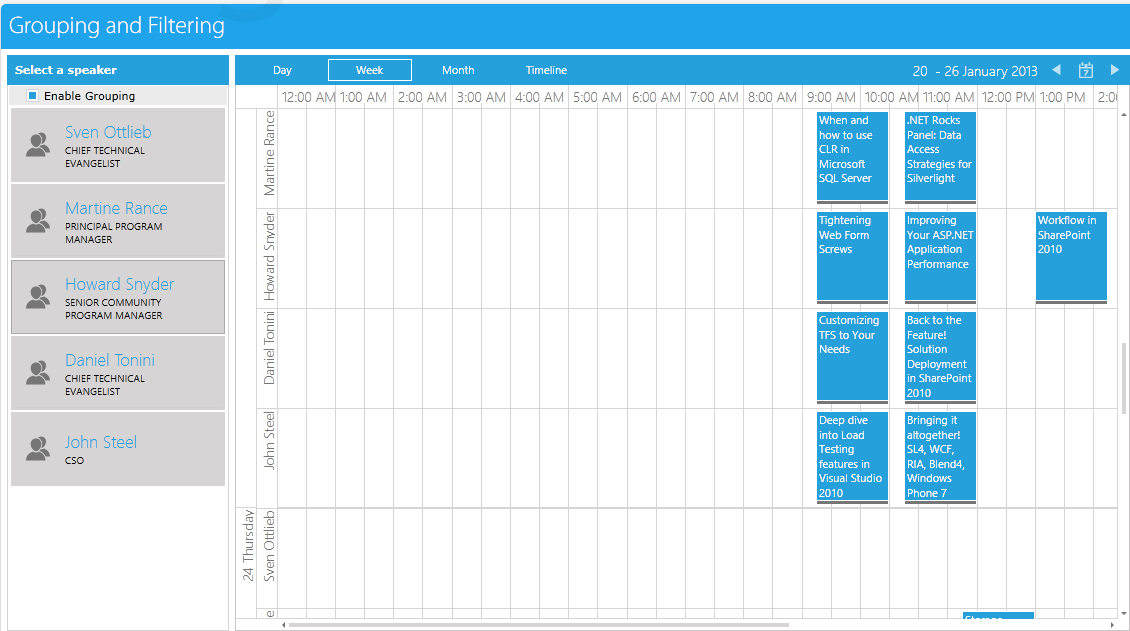Click the previous week arrow icon
The width and height of the screenshot is (1130, 631).
point(1057,70)
